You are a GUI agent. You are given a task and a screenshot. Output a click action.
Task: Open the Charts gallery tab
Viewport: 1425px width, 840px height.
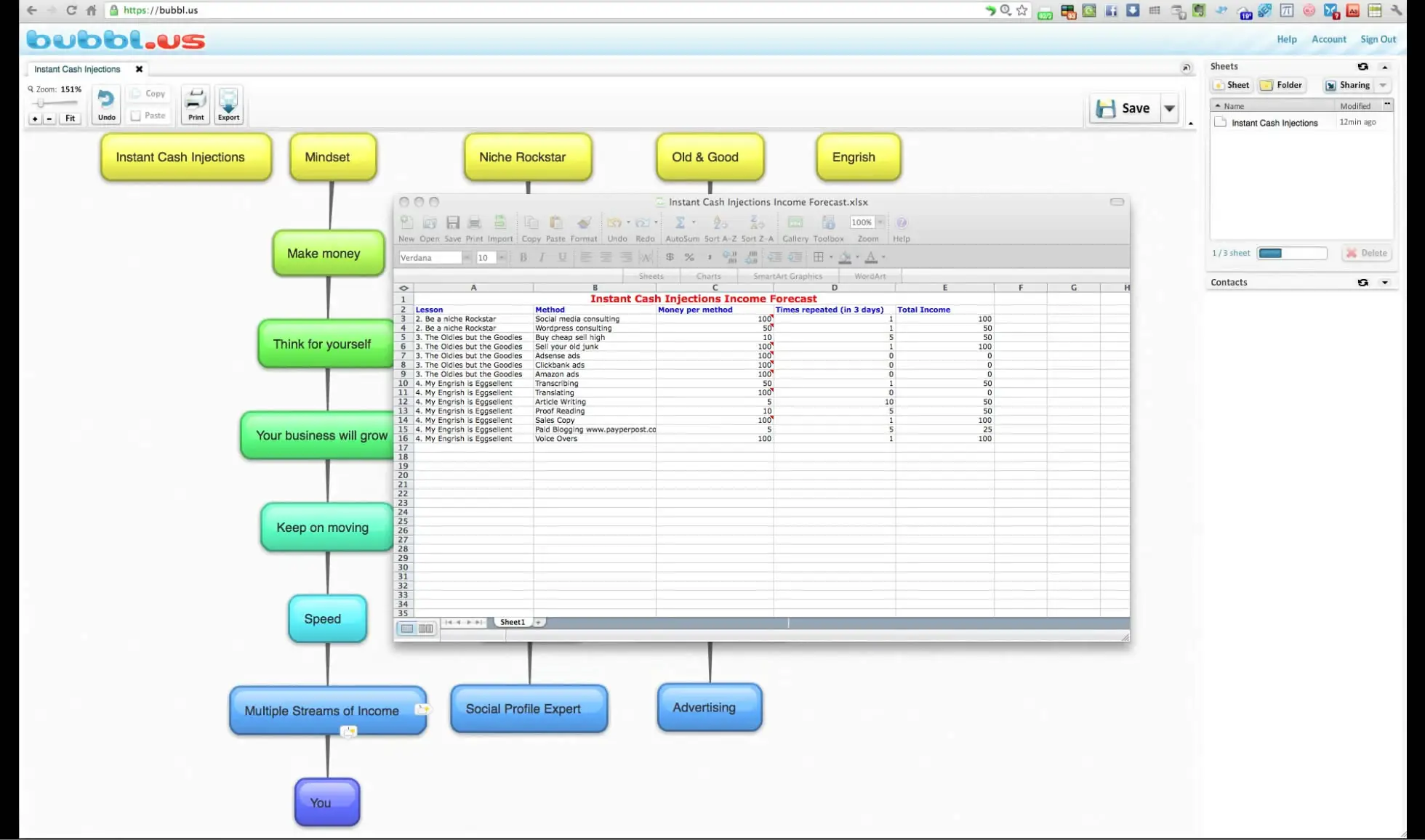(708, 276)
